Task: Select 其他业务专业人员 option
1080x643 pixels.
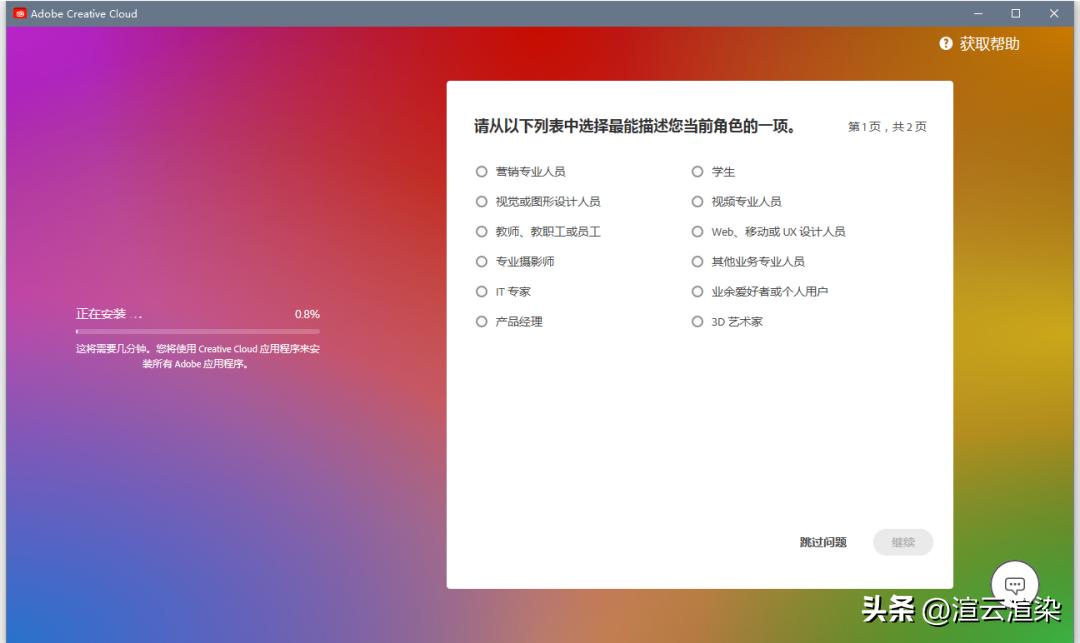Action: (697, 261)
